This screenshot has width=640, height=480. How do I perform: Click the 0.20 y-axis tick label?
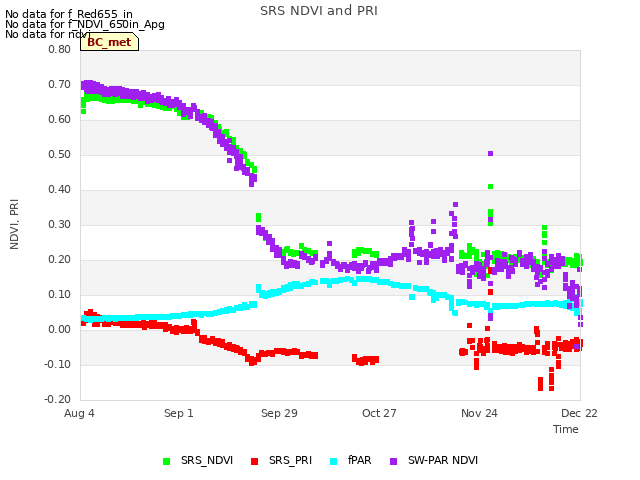point(60,260)
